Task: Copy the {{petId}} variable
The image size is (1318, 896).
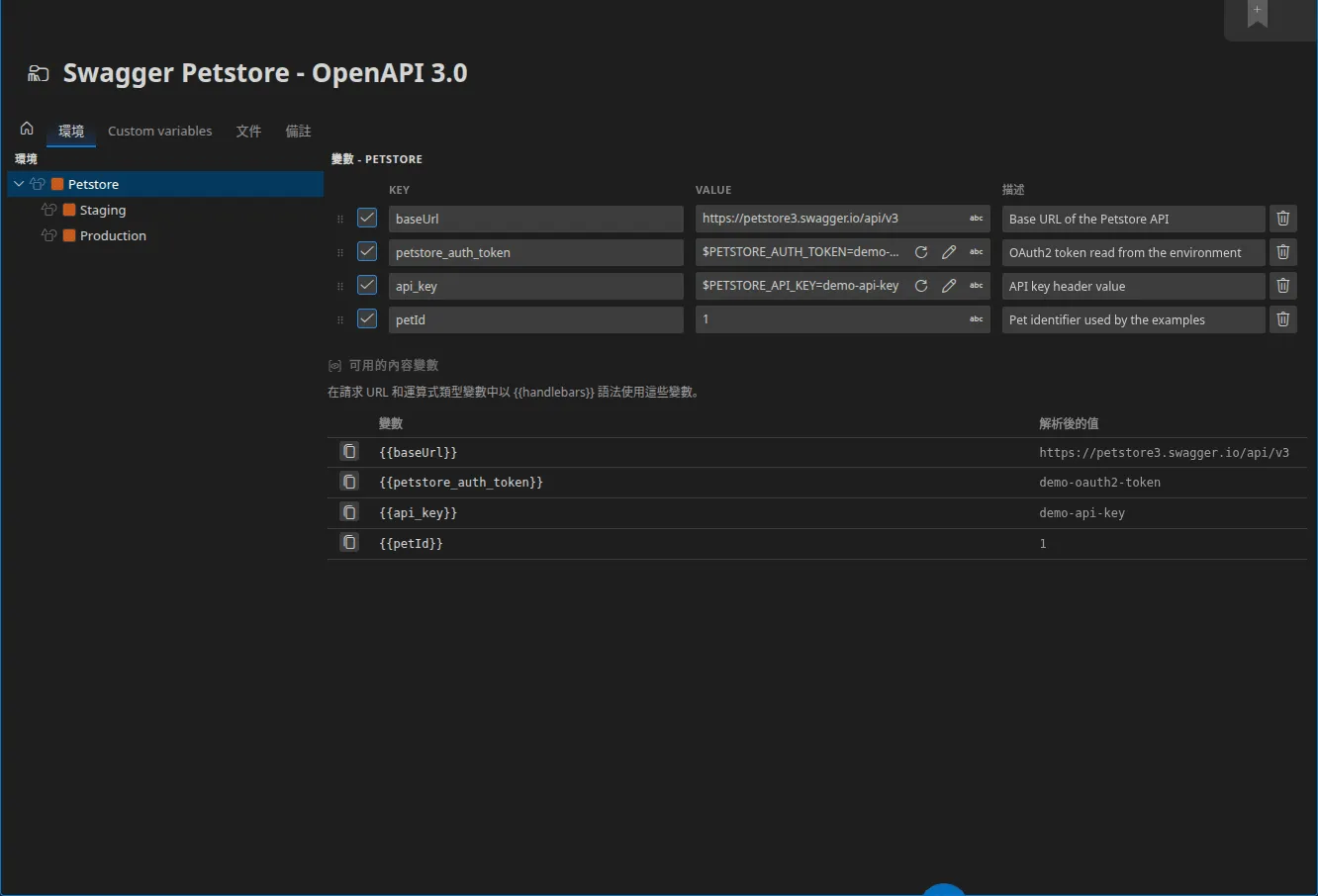Action: click(x=349, y=543)
